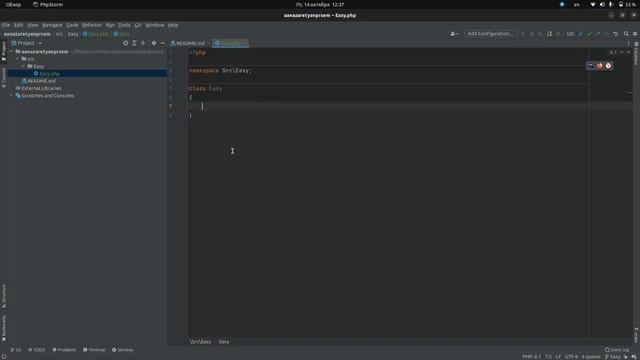Screen dimensions: 640x360
Task: Open file in Chrome browser icon
Action: point(609,65)
